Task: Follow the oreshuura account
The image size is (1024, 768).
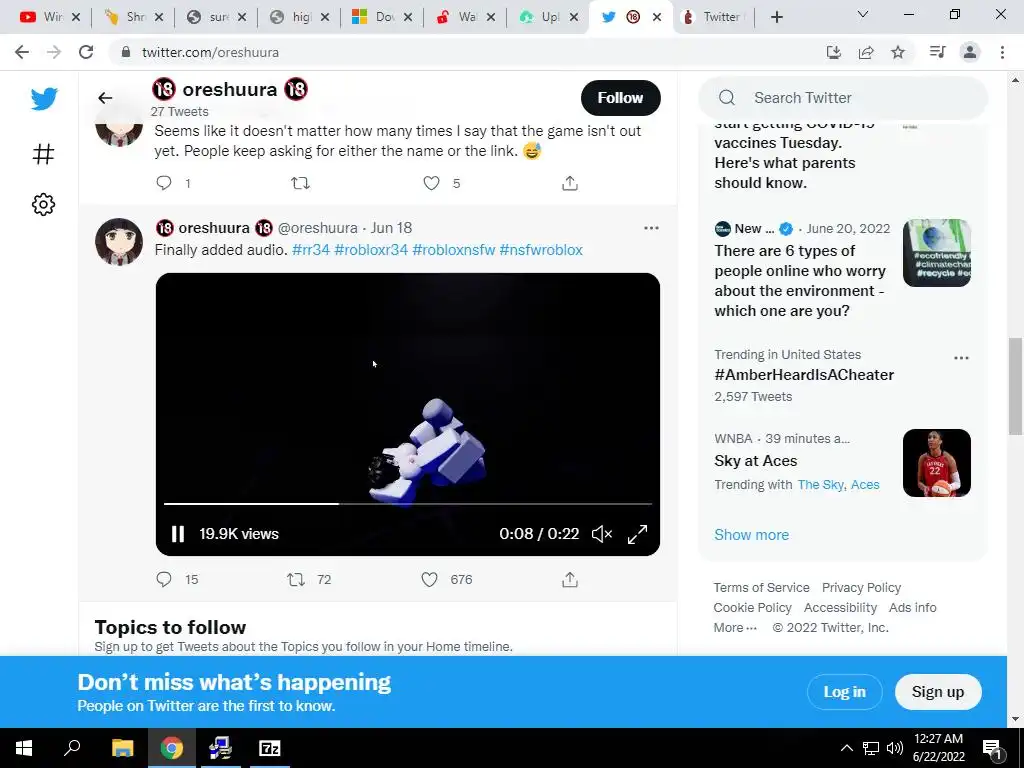Action: [x=620, y=98]
